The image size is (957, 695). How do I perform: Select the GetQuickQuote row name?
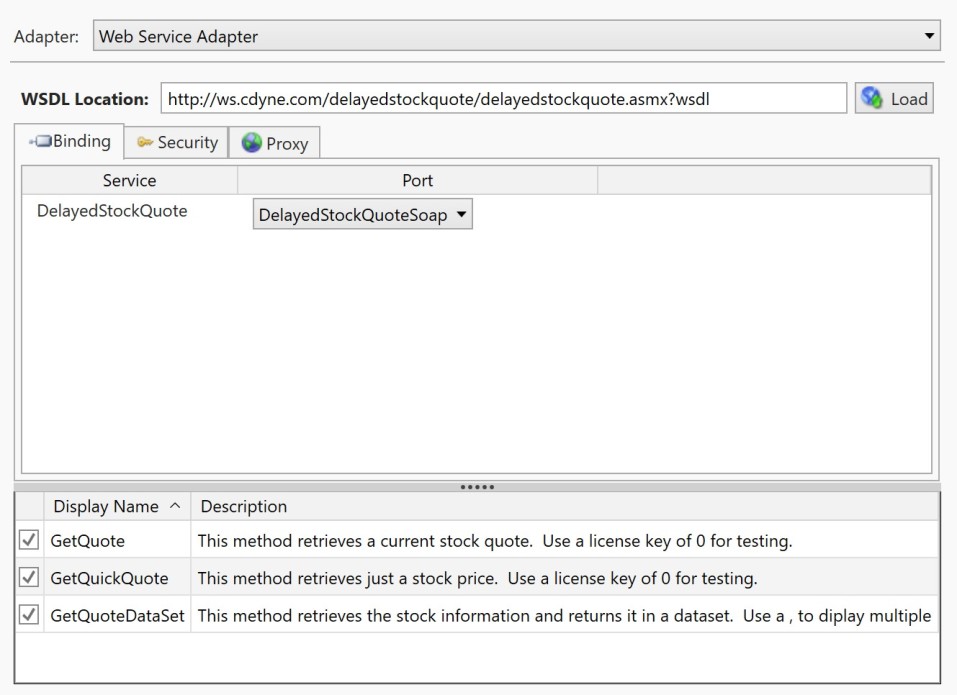click(109, 578)
